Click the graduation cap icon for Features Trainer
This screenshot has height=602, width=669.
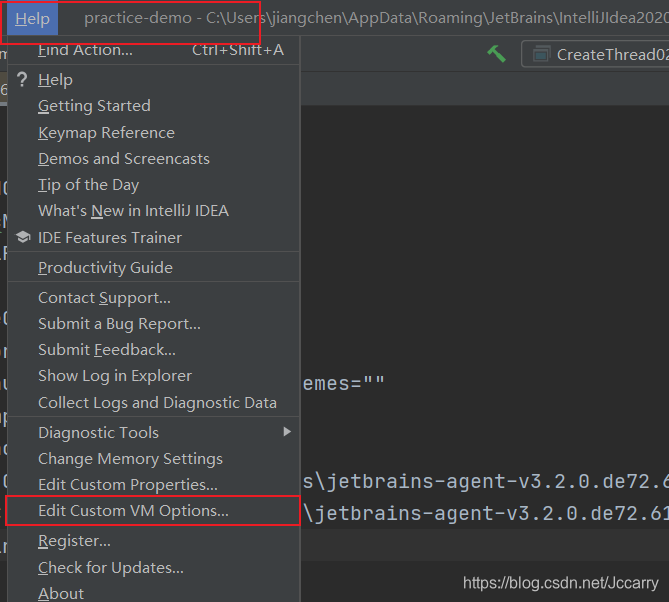point(23,237)
